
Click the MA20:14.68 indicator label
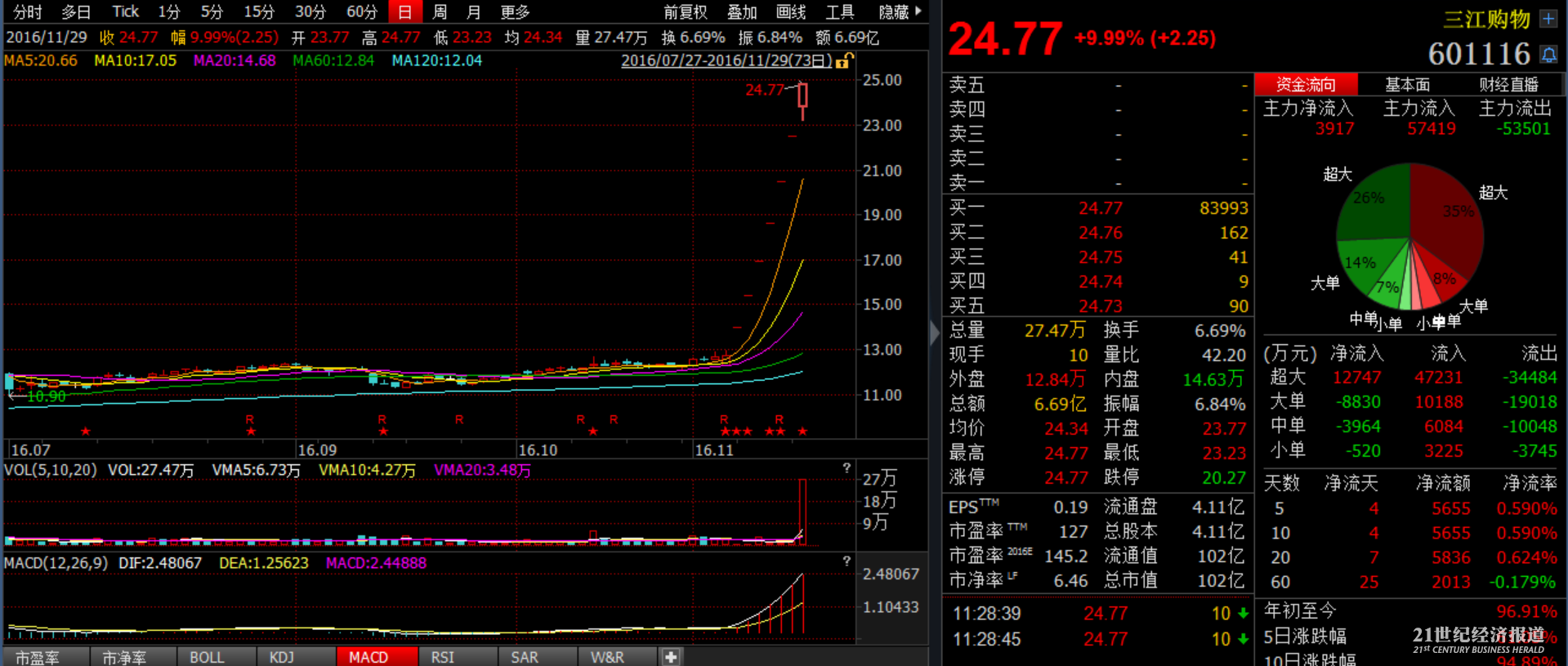tap(235, 60)
